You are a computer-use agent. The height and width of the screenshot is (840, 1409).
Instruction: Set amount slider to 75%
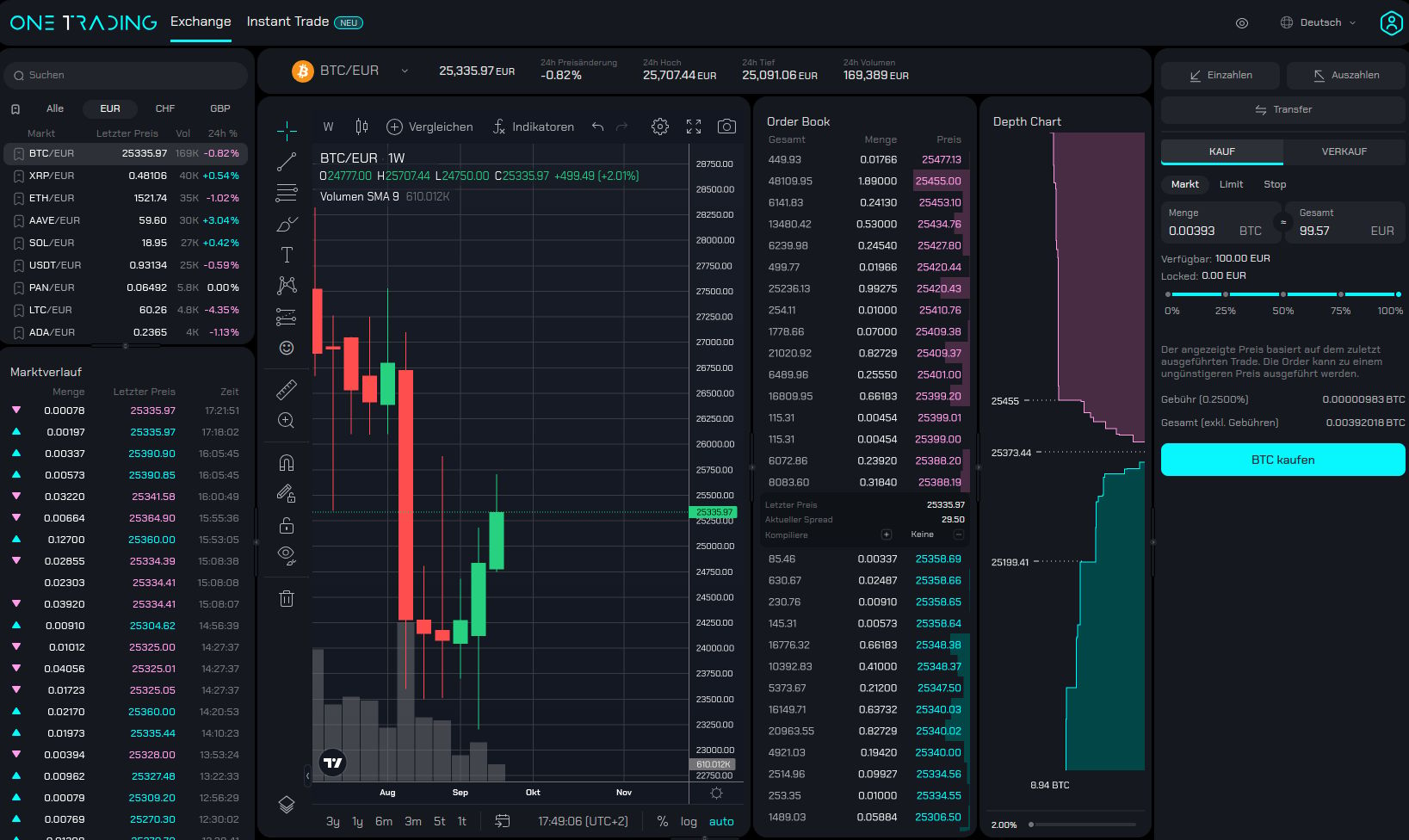1341,294
